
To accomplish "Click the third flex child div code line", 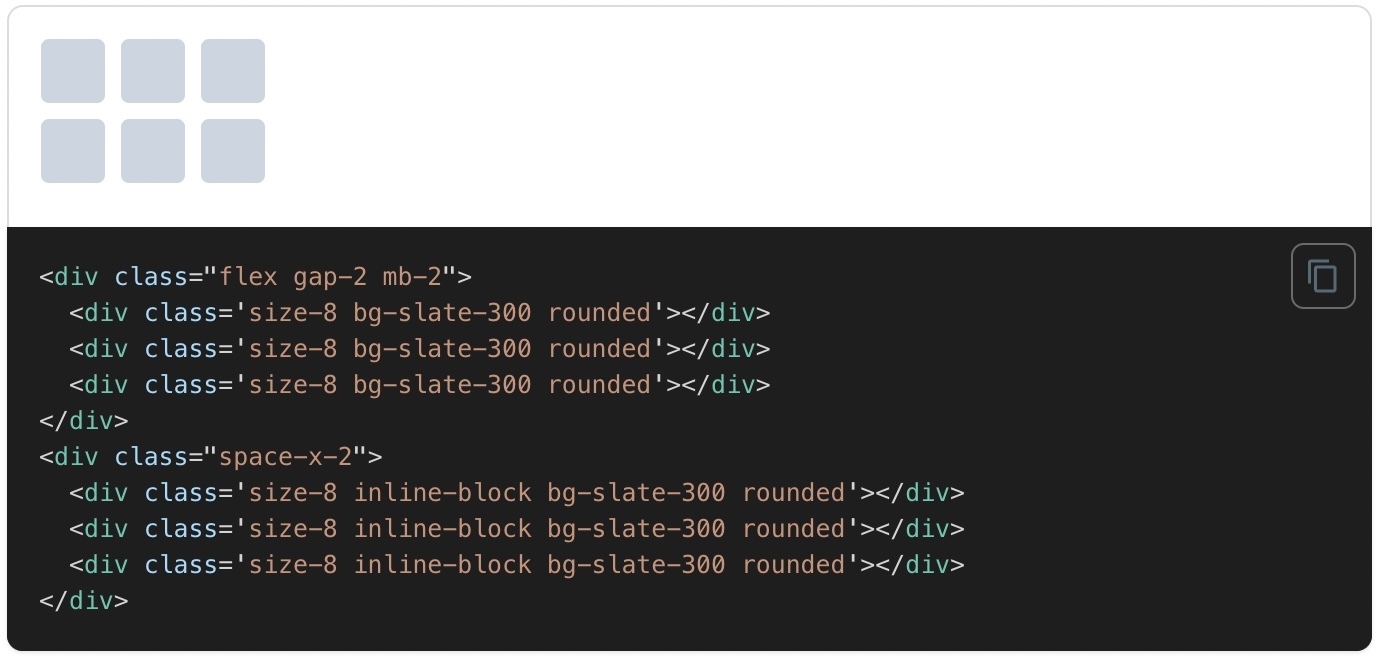I will click(420, 385).
